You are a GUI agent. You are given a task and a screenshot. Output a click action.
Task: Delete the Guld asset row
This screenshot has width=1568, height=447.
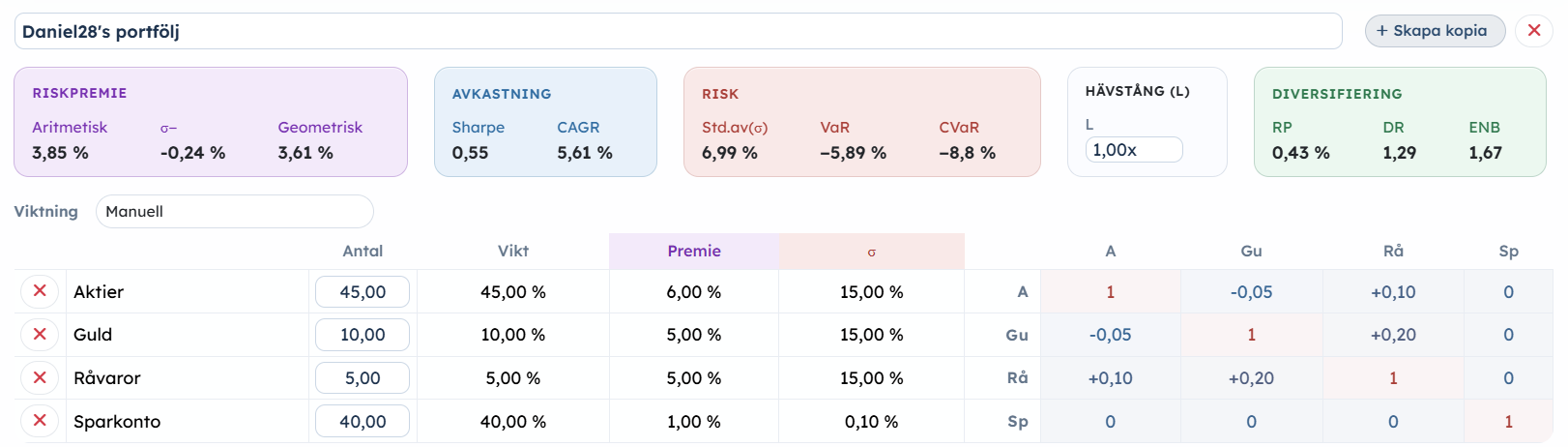tap(40, 335)
